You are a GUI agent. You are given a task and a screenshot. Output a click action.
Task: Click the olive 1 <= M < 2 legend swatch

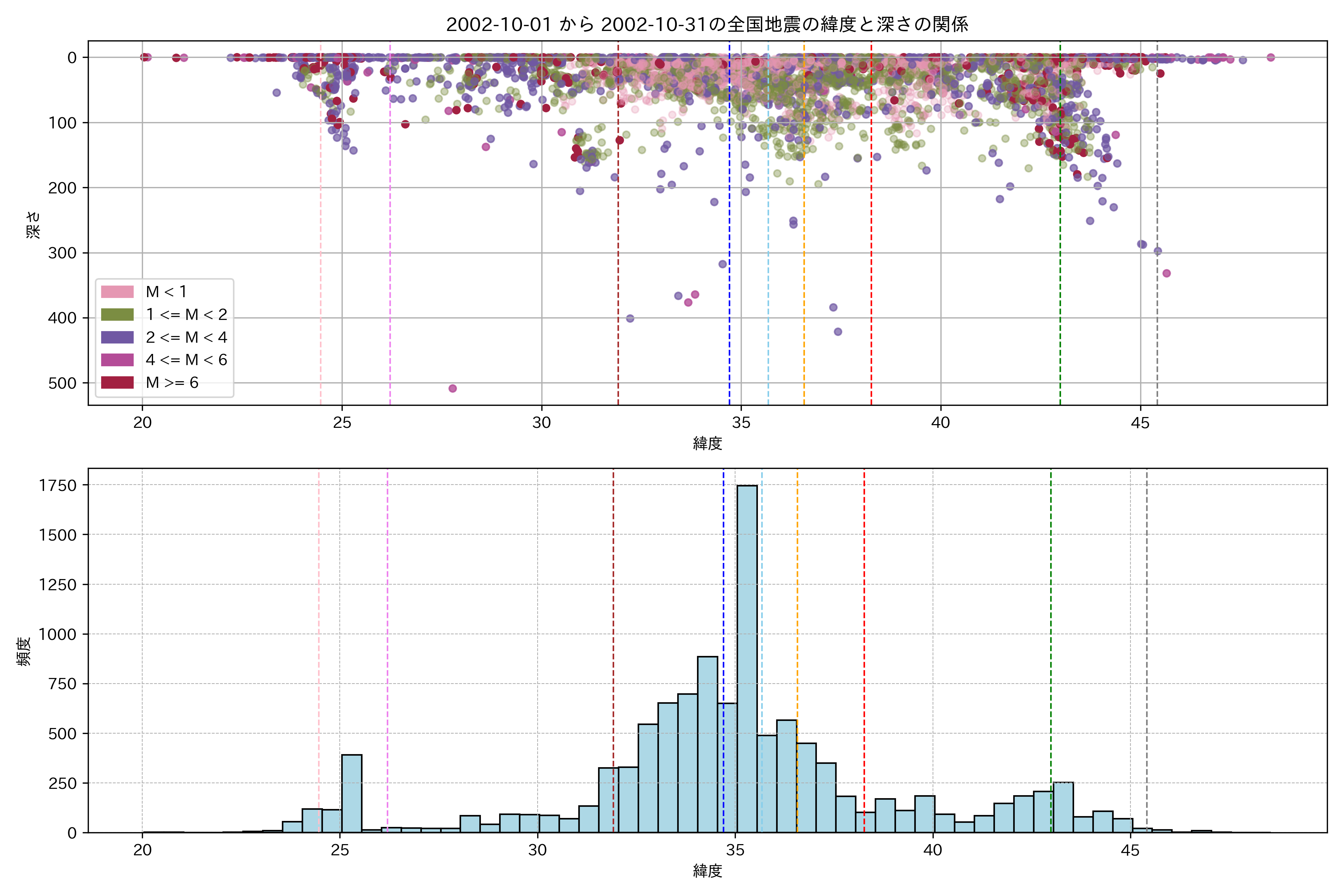(117, 315)
